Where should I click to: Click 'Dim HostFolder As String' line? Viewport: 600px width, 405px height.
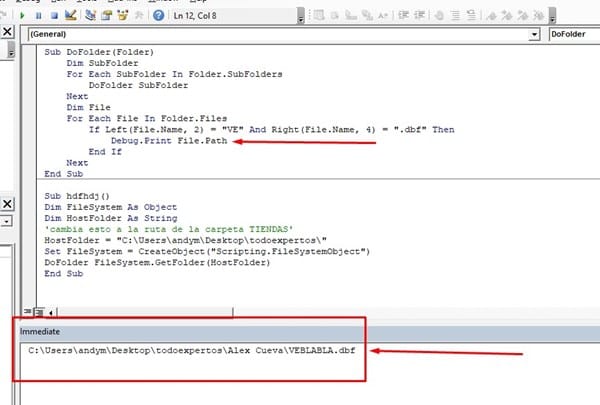pos(111,219)
